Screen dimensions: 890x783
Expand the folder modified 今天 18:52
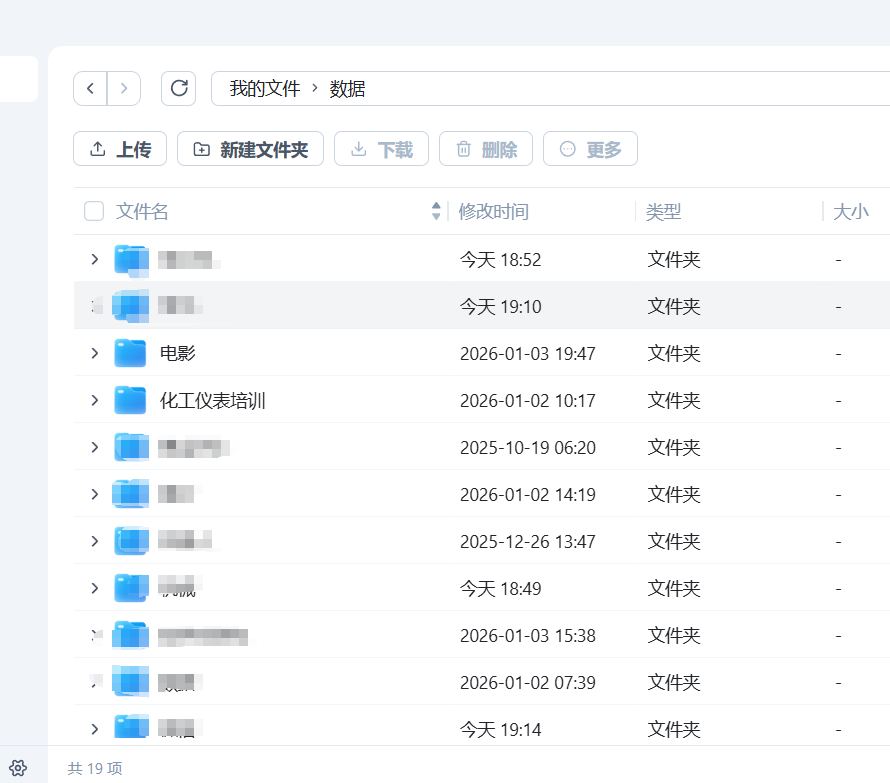click(x=95, y=259)
